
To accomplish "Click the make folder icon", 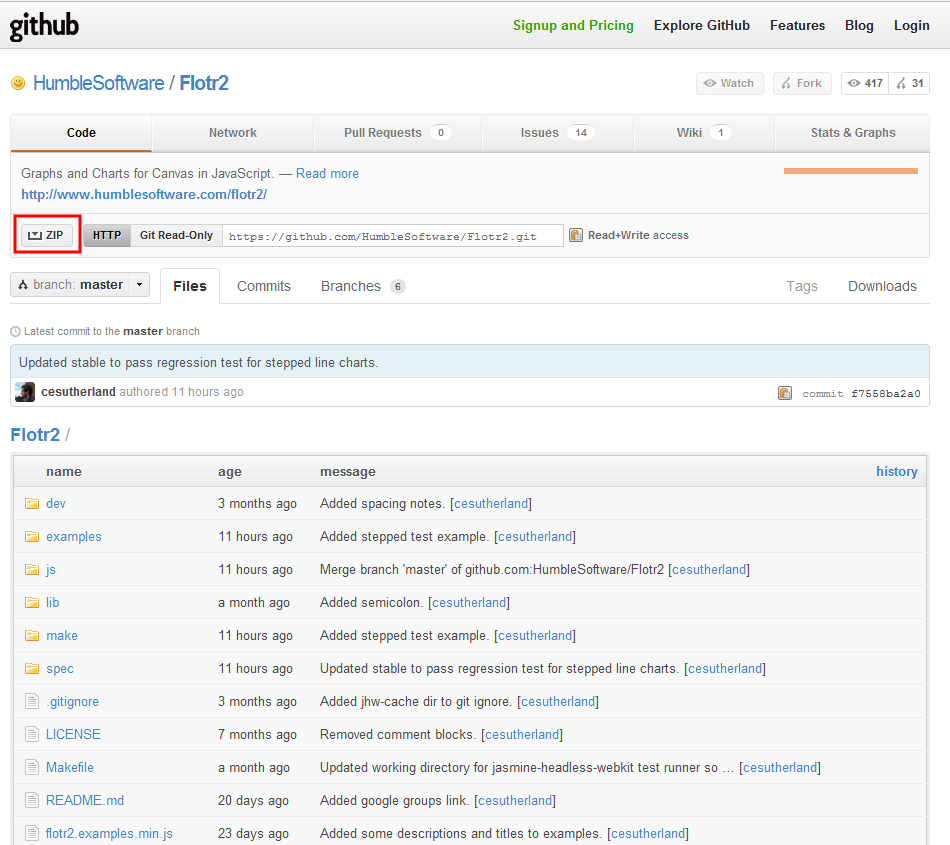I will tap(32, 635).
